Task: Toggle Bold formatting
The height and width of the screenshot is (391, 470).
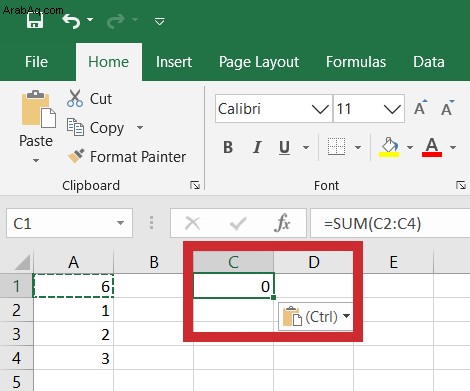Action: pos(228,147)
